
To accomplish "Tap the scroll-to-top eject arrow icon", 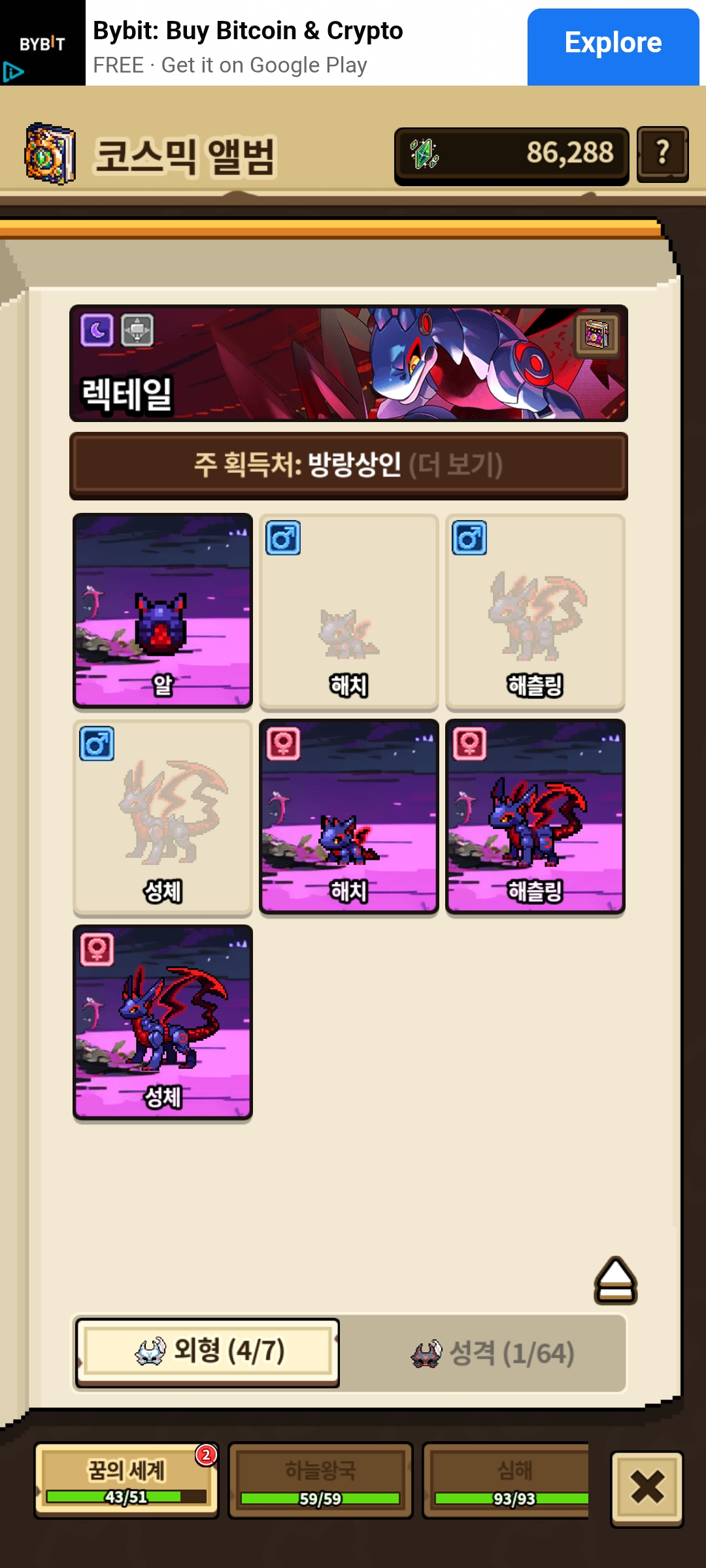I will coord(615,1280).
